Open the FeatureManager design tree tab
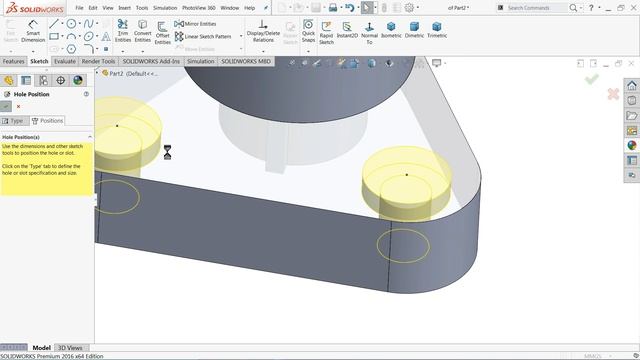640x360 pixels. pyautogui.click(x=9, y=80)
